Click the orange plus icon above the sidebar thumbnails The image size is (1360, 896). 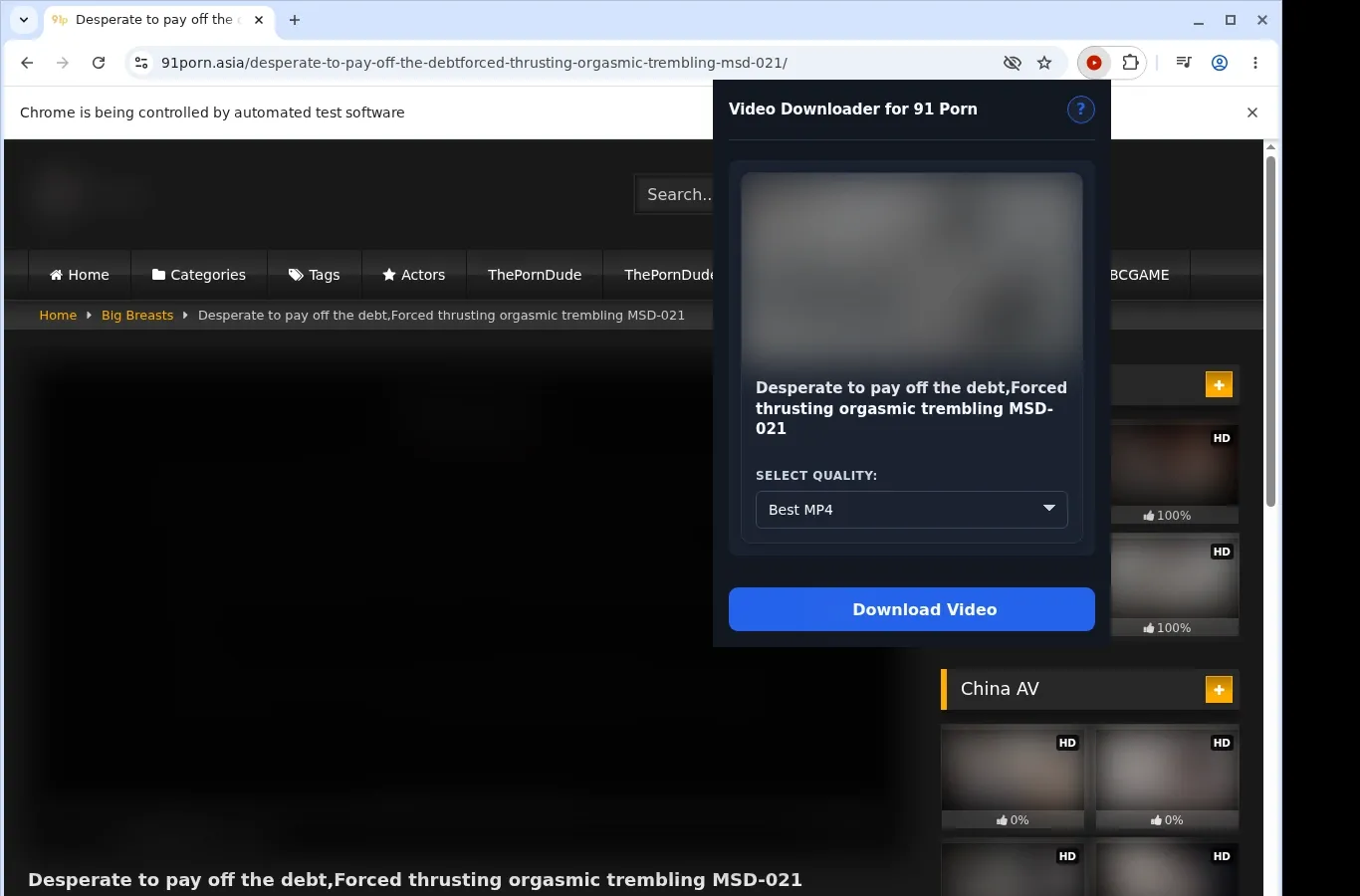(x=1219, y=384)
